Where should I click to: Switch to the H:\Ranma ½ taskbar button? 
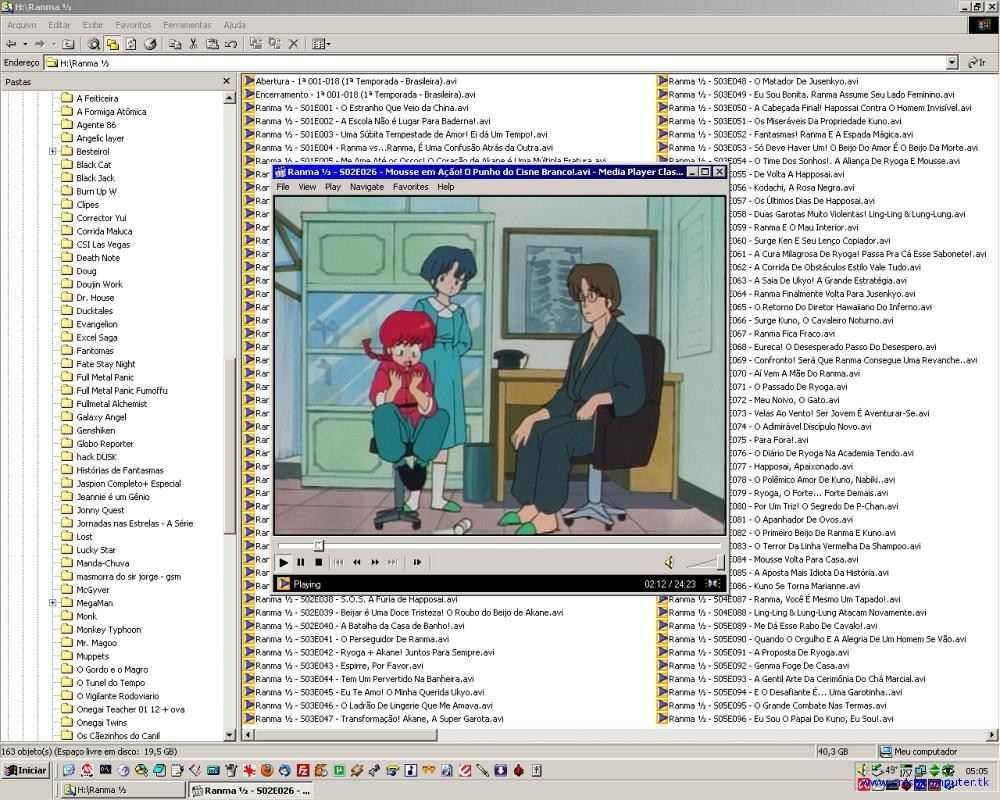click(x=123, y=790)
